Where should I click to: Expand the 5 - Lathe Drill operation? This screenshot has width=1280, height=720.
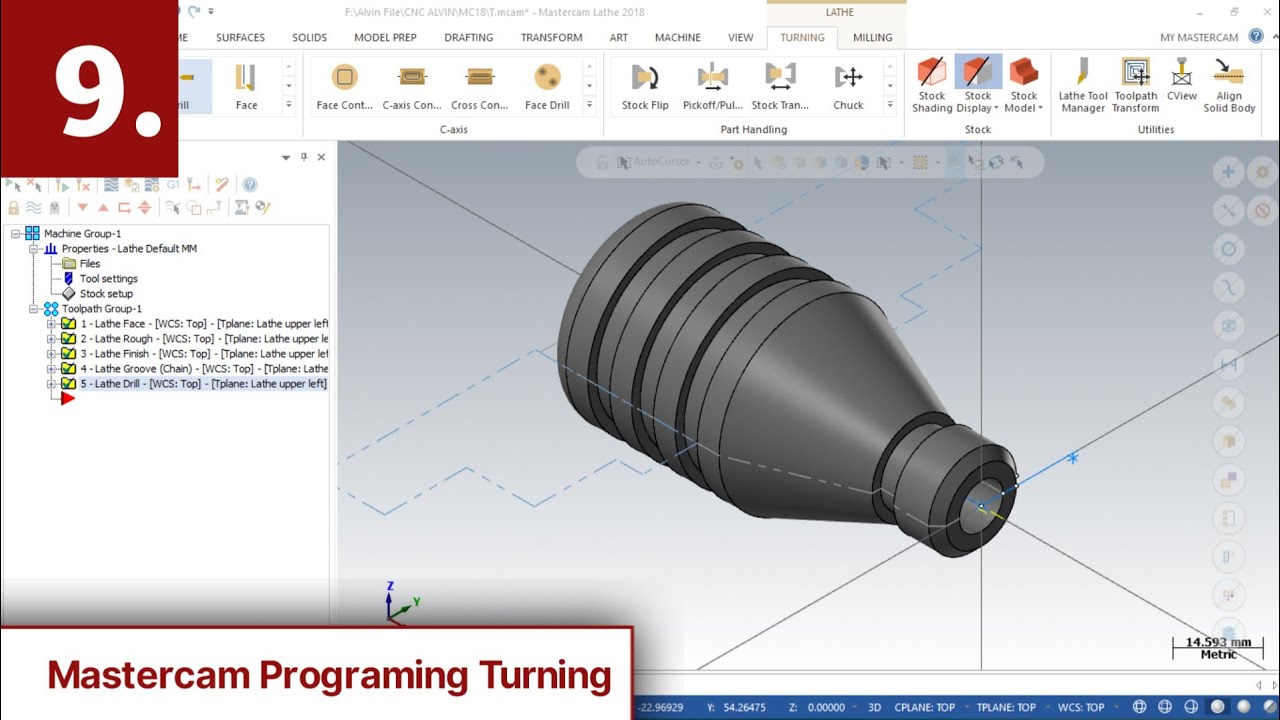[51, 384]
